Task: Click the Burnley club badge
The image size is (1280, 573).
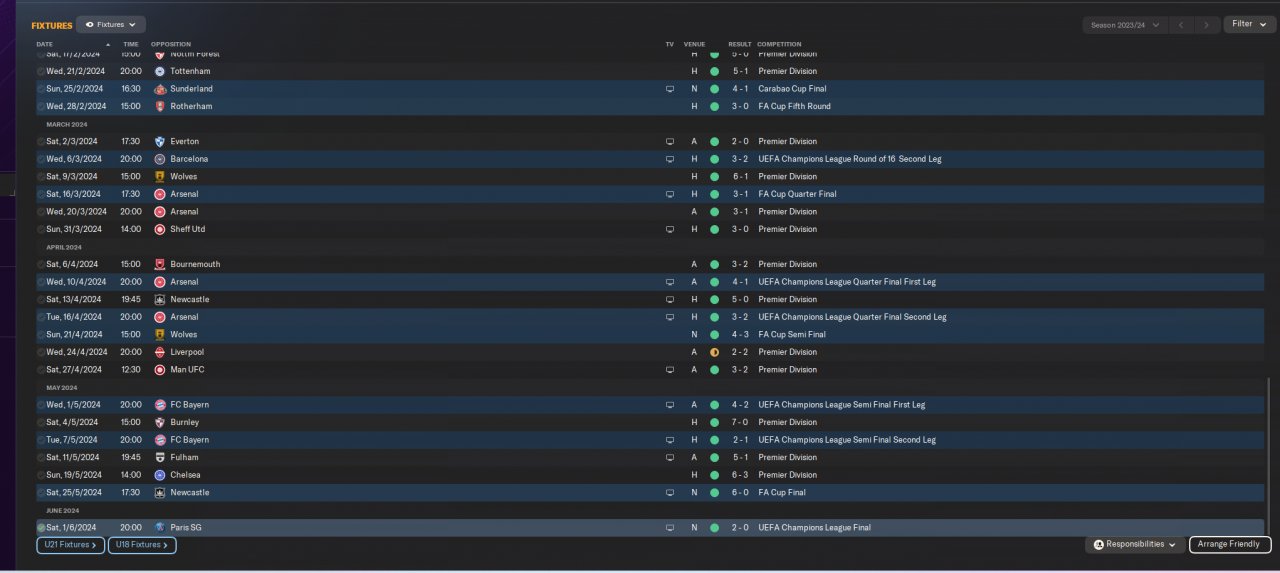Action: pyautogui.click(x=160, y=422)
